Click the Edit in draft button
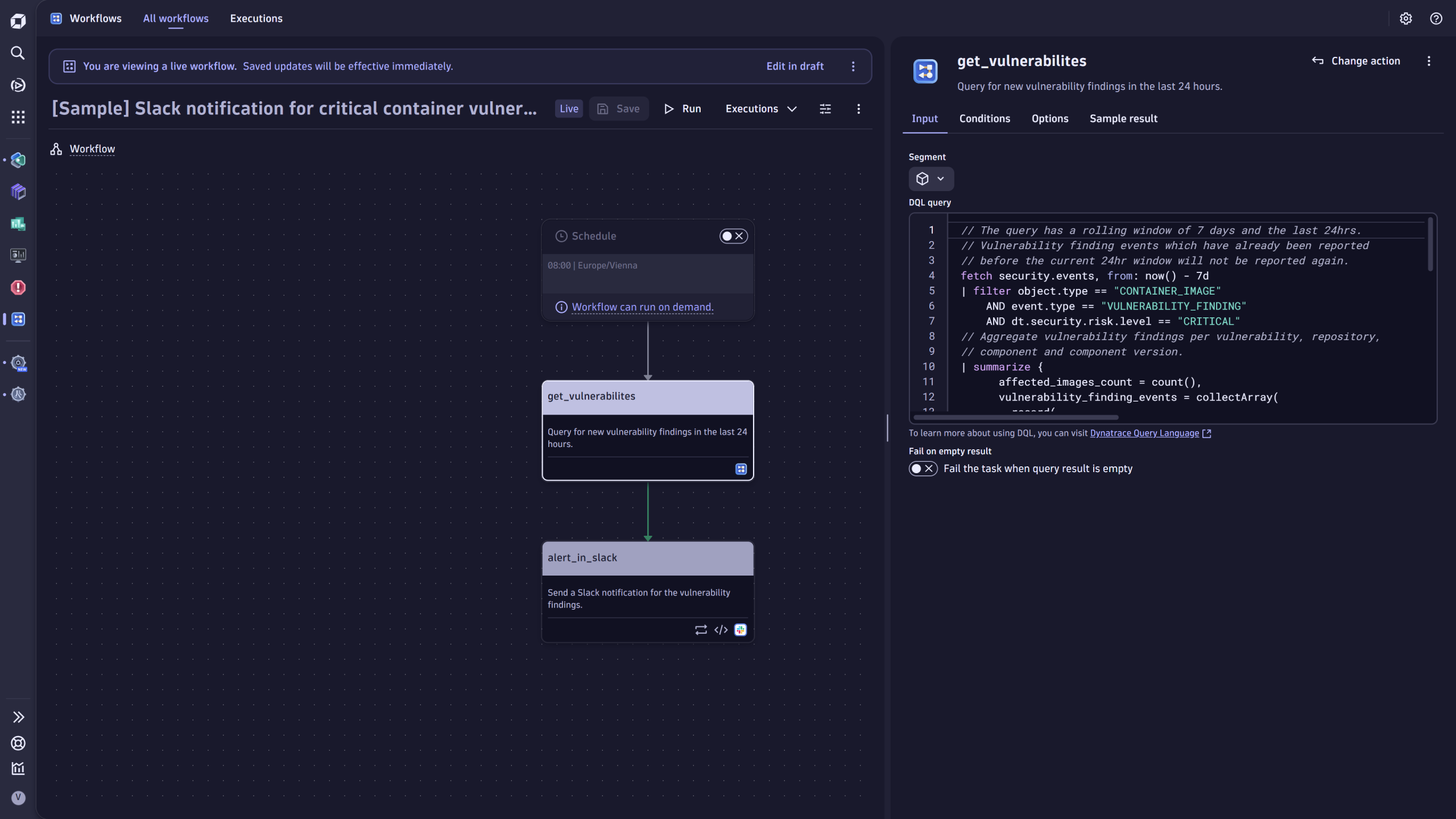This screenshot has width=1456, height=819. click(x=795, y=66)
